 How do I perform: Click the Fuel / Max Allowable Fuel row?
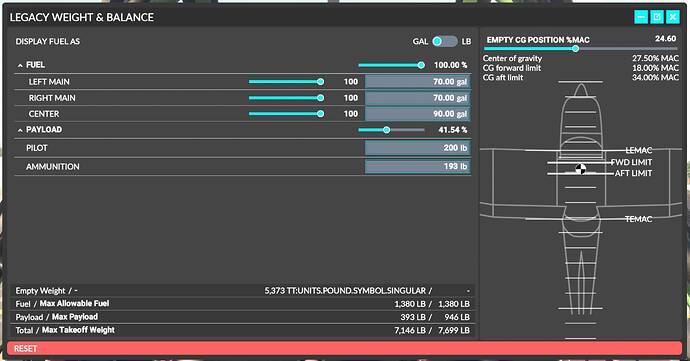(242, 304)
